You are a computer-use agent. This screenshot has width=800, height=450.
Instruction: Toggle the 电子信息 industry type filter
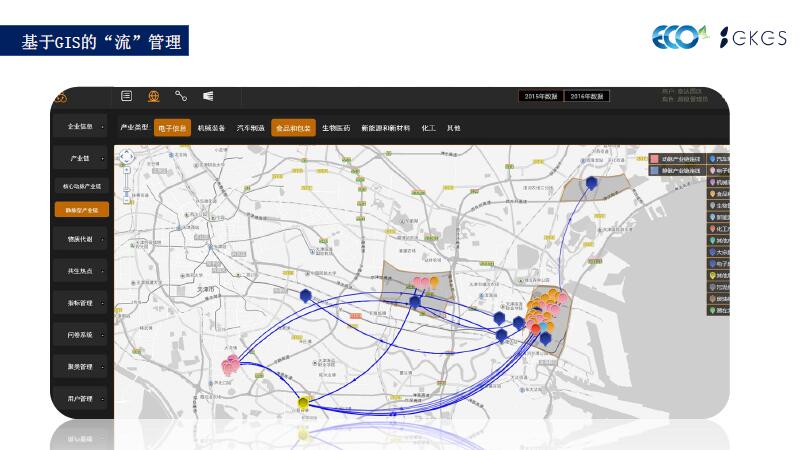172,128
